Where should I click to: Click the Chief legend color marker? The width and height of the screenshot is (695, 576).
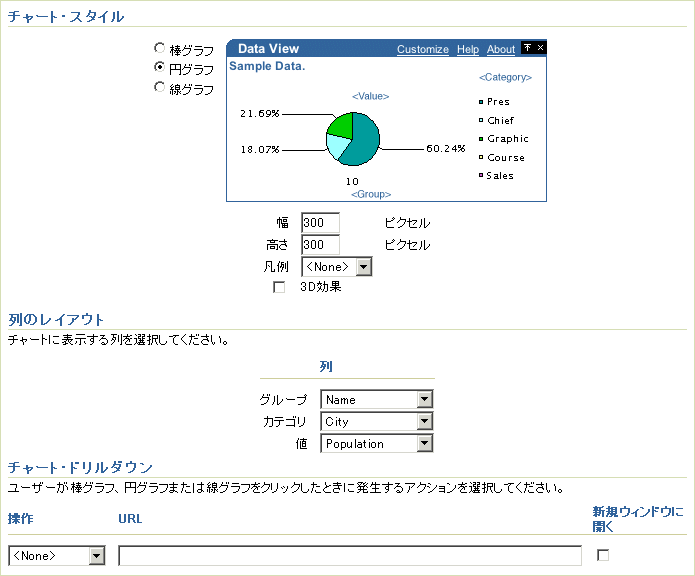tap(481, 120)
